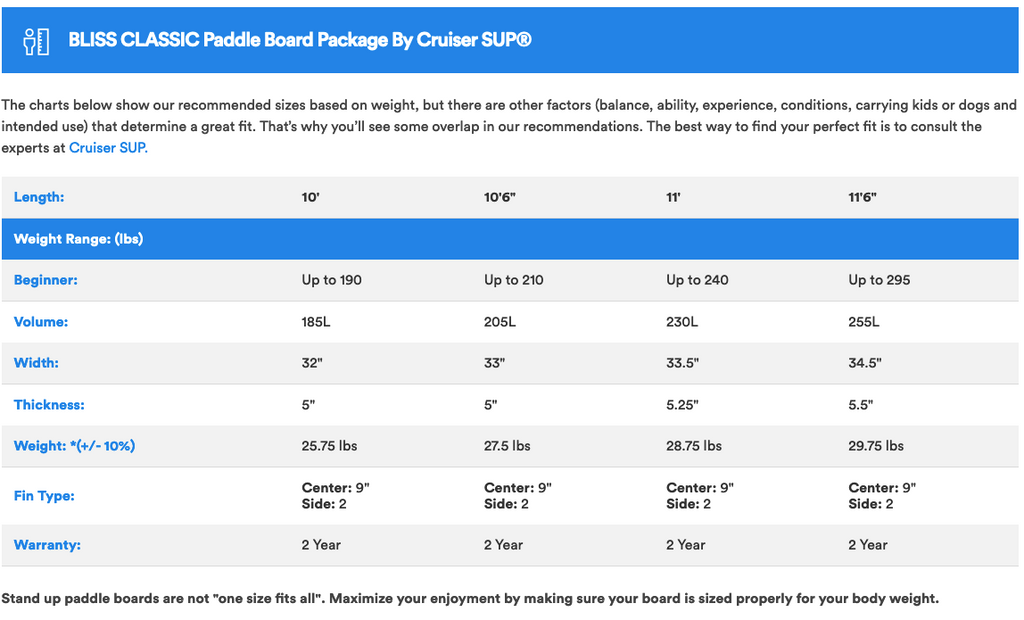Image resolution: width=1024 pixels, height=620 pixels.
Task: Select the 11'6" length column header
Action: [x=862, y=197]
